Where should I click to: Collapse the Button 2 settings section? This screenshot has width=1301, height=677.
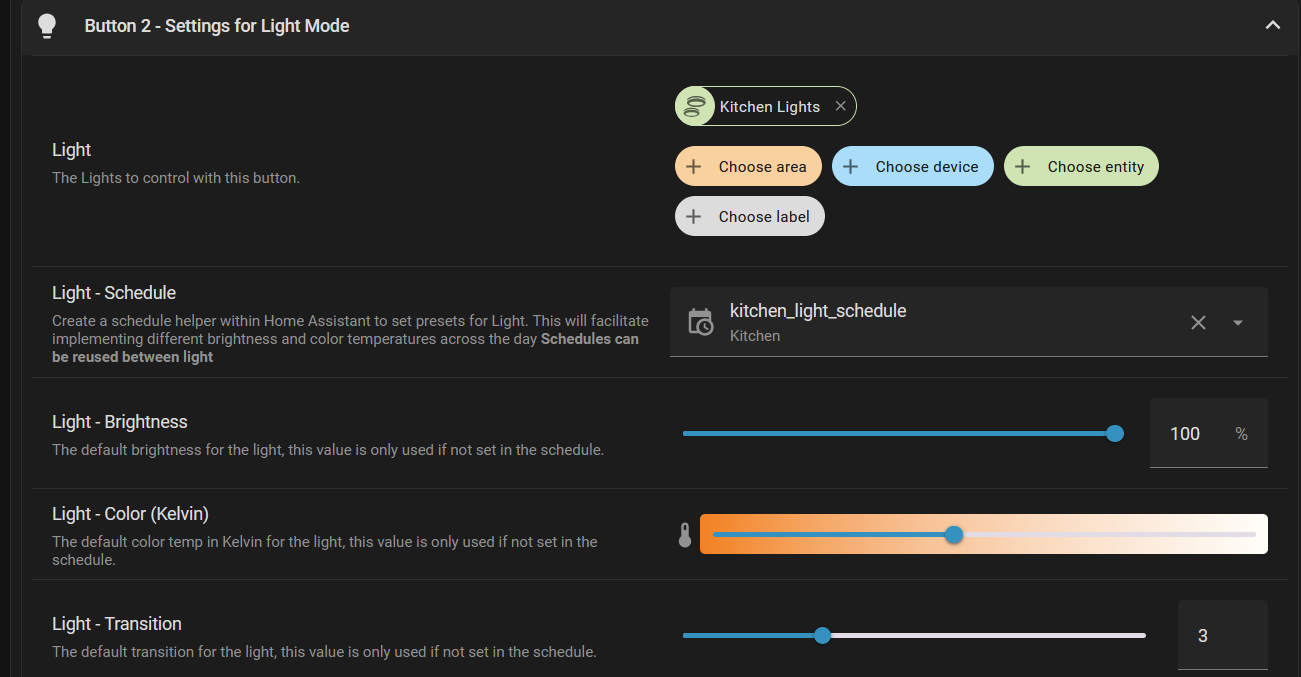click(1272, 26)
